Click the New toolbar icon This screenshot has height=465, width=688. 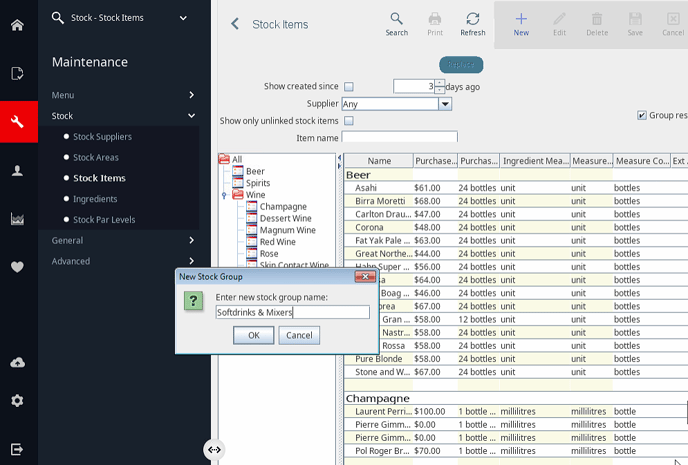click(x=521, y=24)
